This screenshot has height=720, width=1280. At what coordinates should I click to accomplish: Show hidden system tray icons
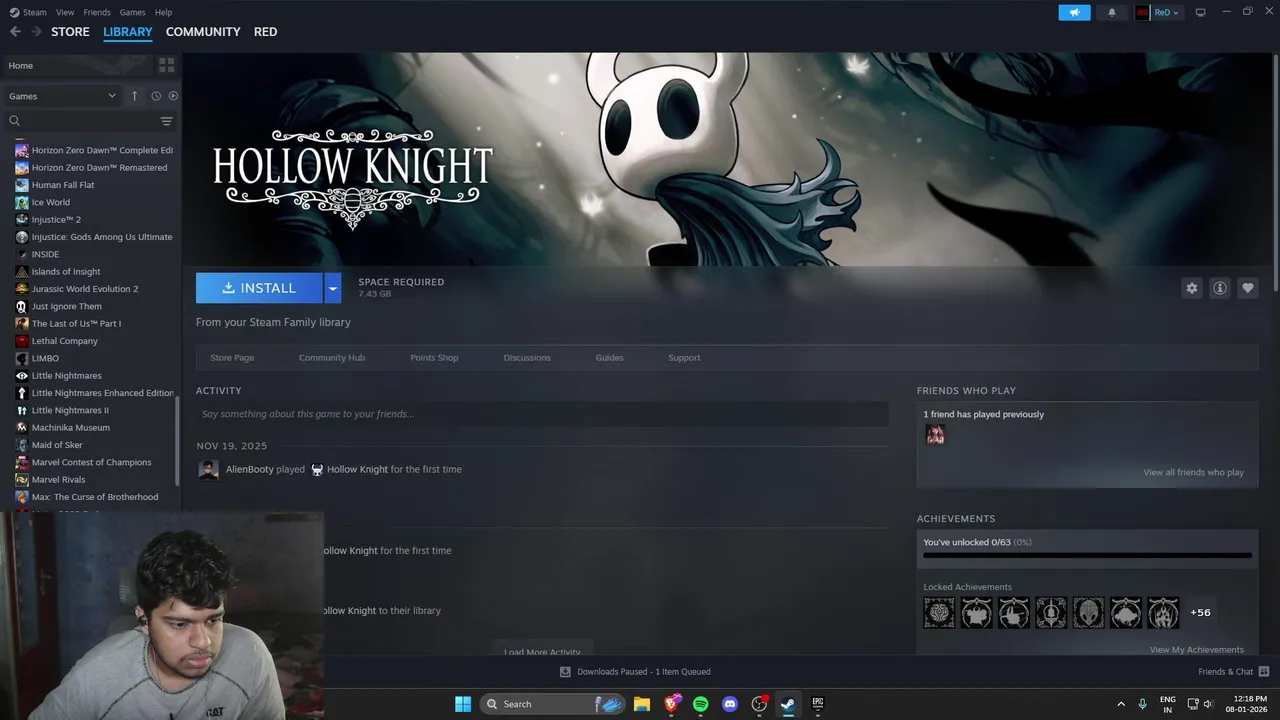pyautogui.click(x=1121, y=704)
